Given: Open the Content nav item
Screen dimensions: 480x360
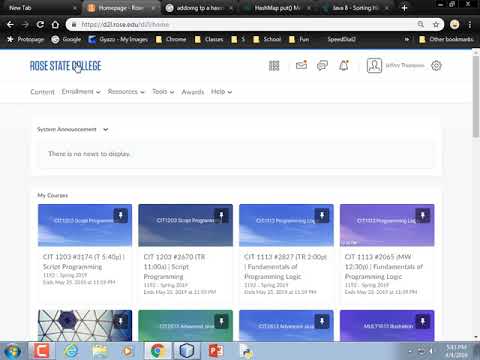Looking at the screenshot, I should coord(42,92).
